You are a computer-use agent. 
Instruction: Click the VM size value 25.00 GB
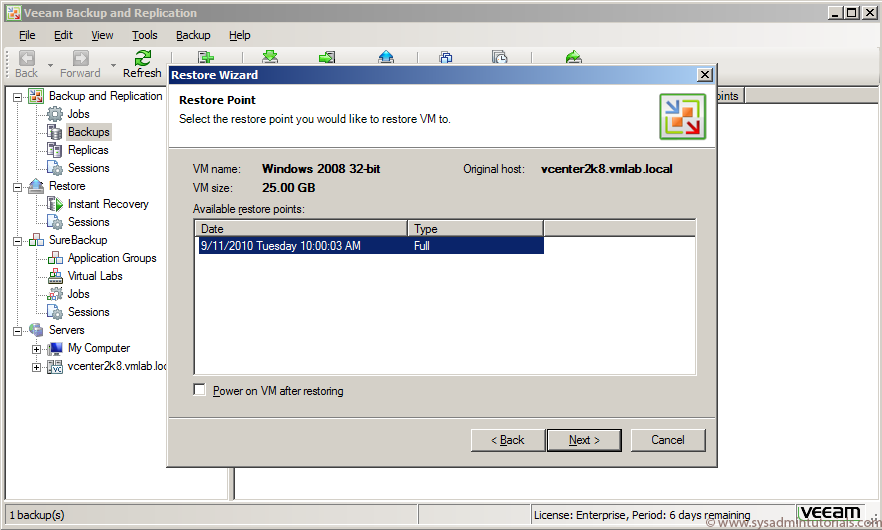(x=289, y=188)
